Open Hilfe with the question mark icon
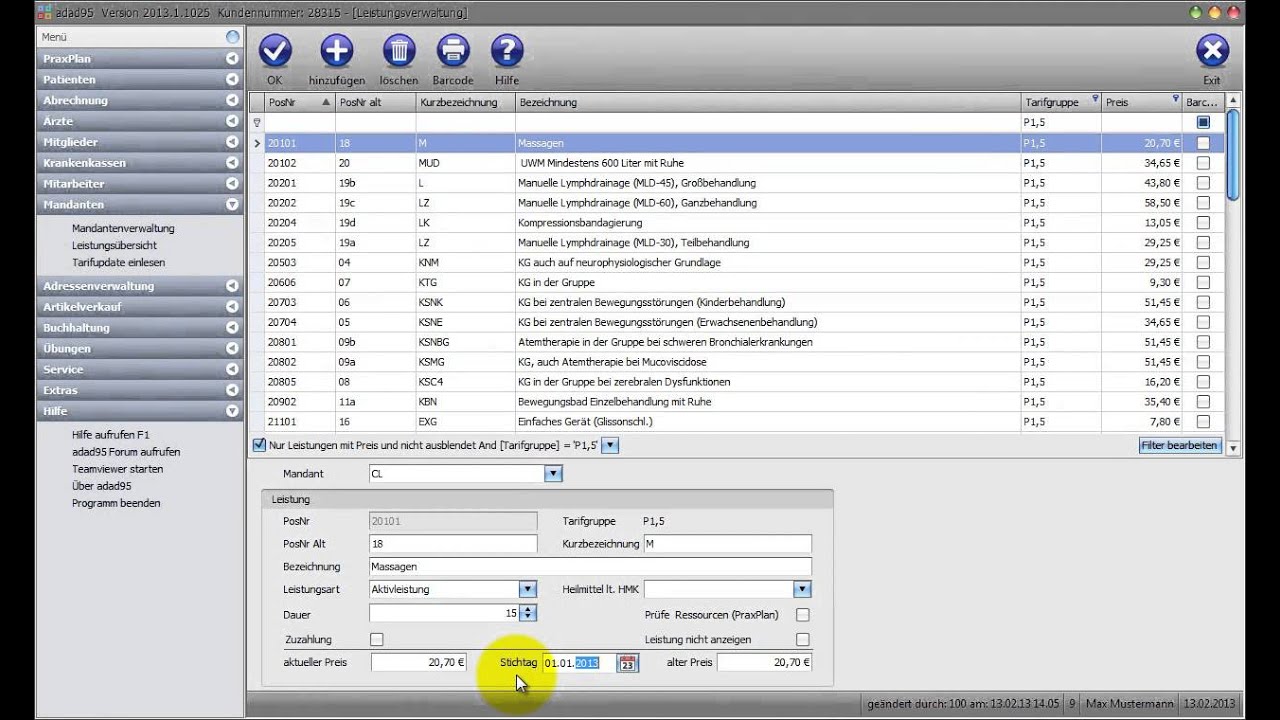Screen dimensions: 1280x720 click(x=507, y=50)
